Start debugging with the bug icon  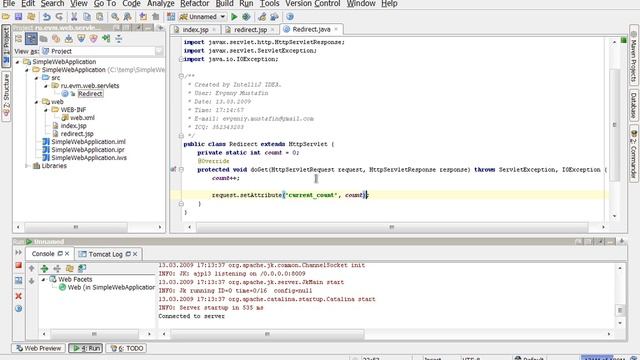pyautogui.click(x=246, y=17)
